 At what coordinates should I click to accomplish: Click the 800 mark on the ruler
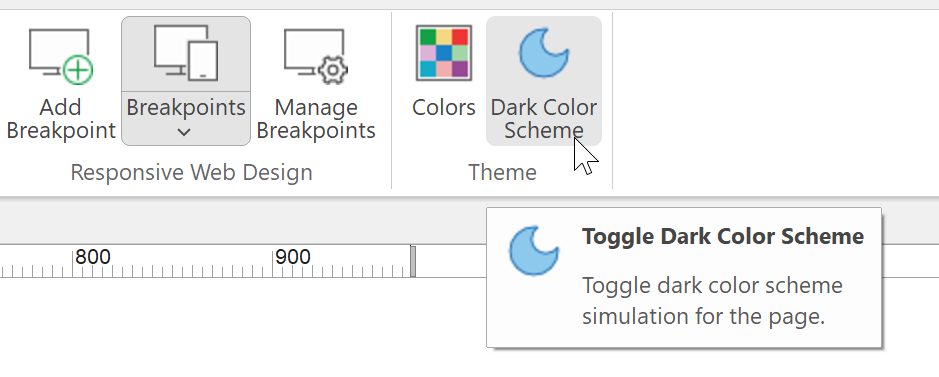coord(93,257)
